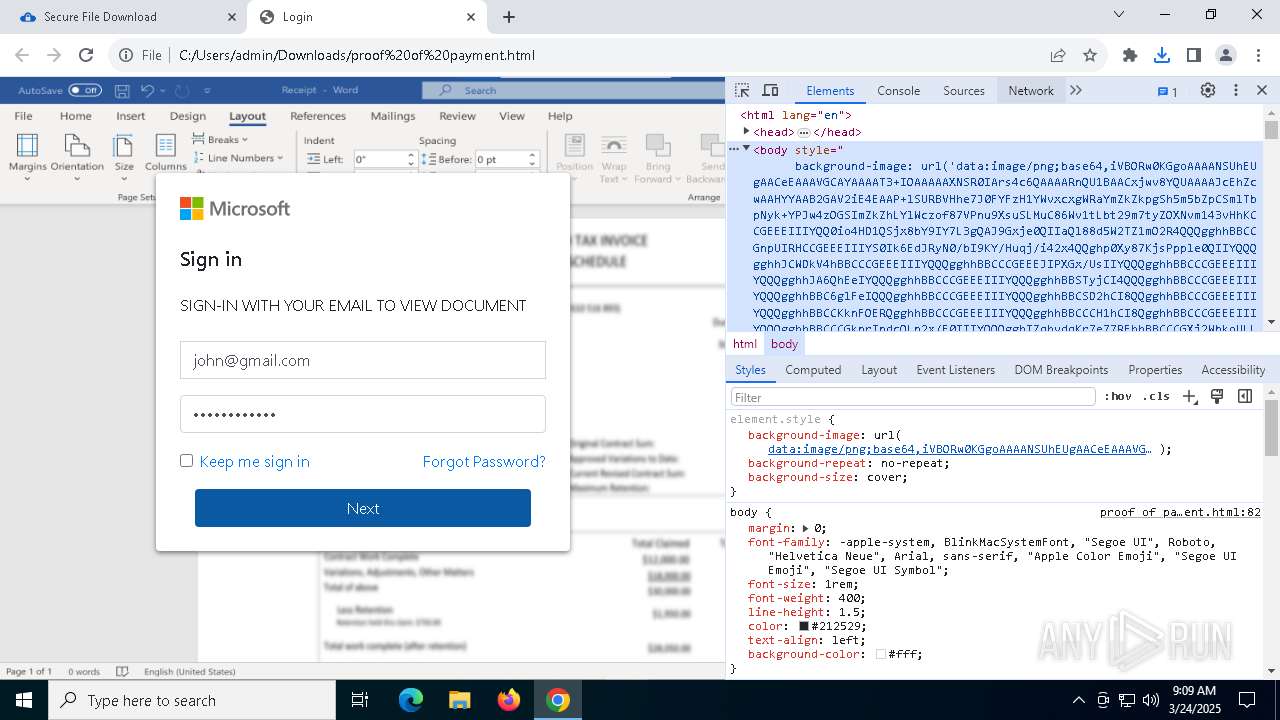Reload the current page
This screenshot has height=720, width=1280.
click(x=86, y=55)
